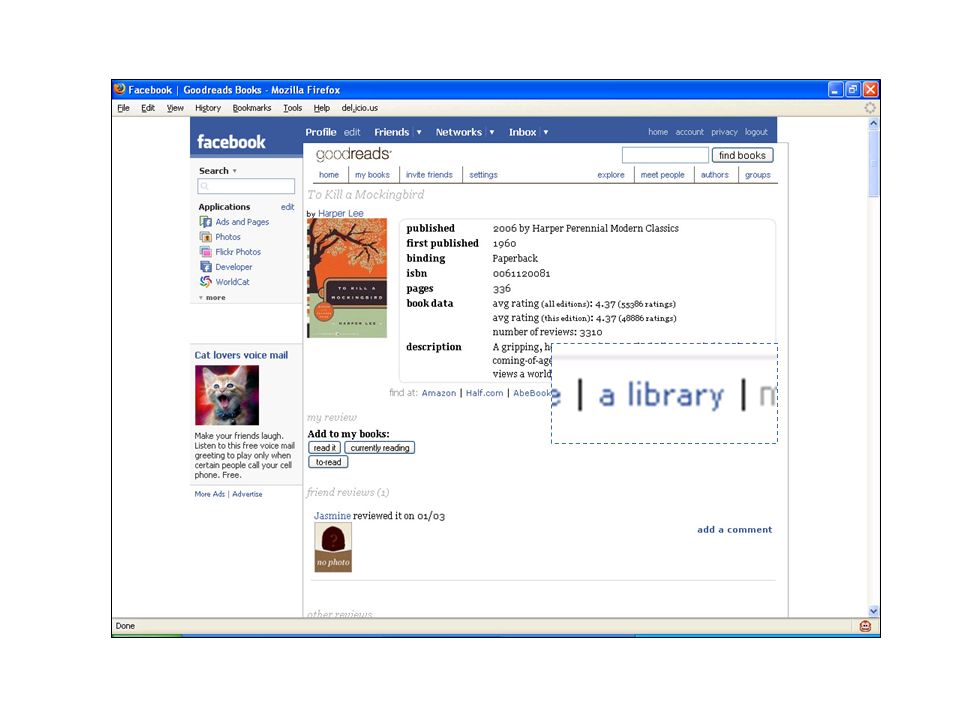
Task: Click the Firefox activity throbber icon
Action: click(x=870, y=108)
